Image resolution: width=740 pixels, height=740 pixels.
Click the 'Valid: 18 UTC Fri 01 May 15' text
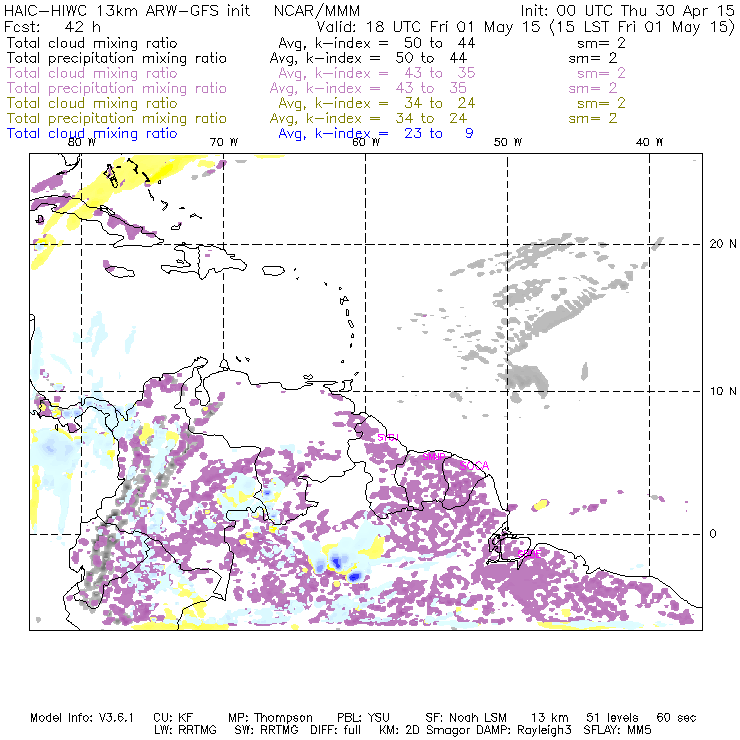tap(428, 26)
